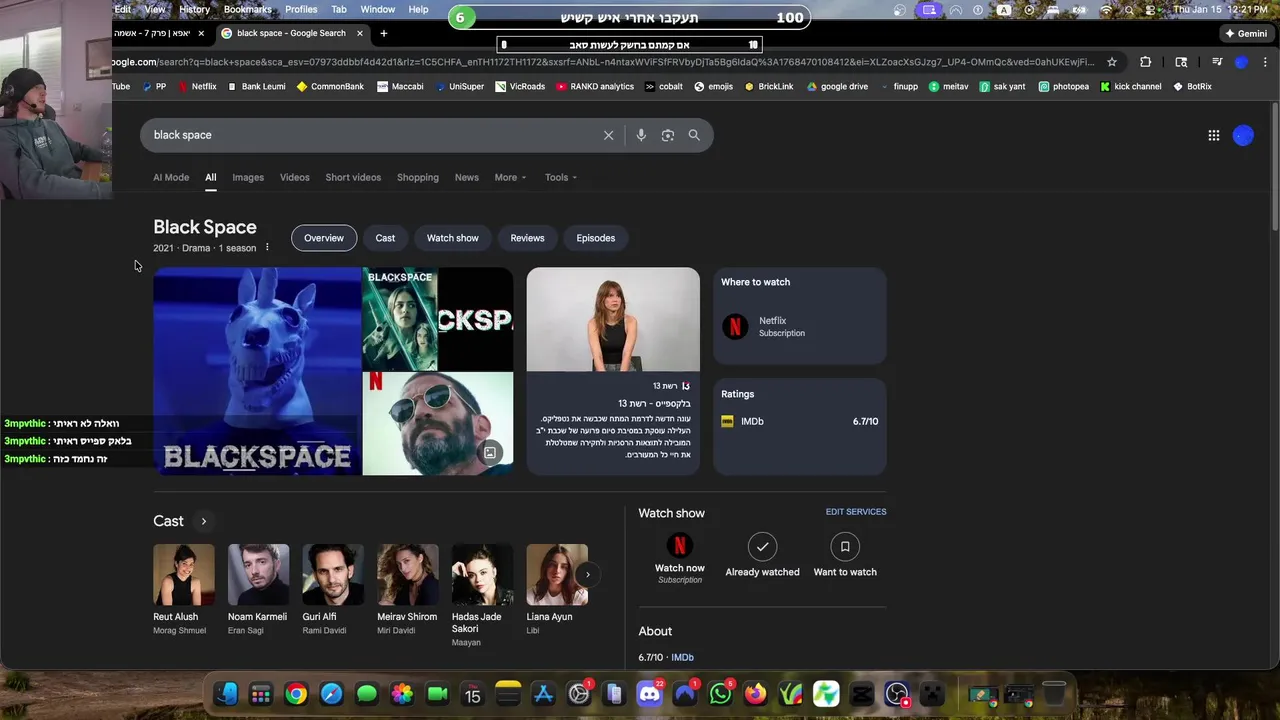The height and width of the screenshot is (720, 1280).
Task: Open the Blackspace dog mask poster image
Action: pos(257,371)
